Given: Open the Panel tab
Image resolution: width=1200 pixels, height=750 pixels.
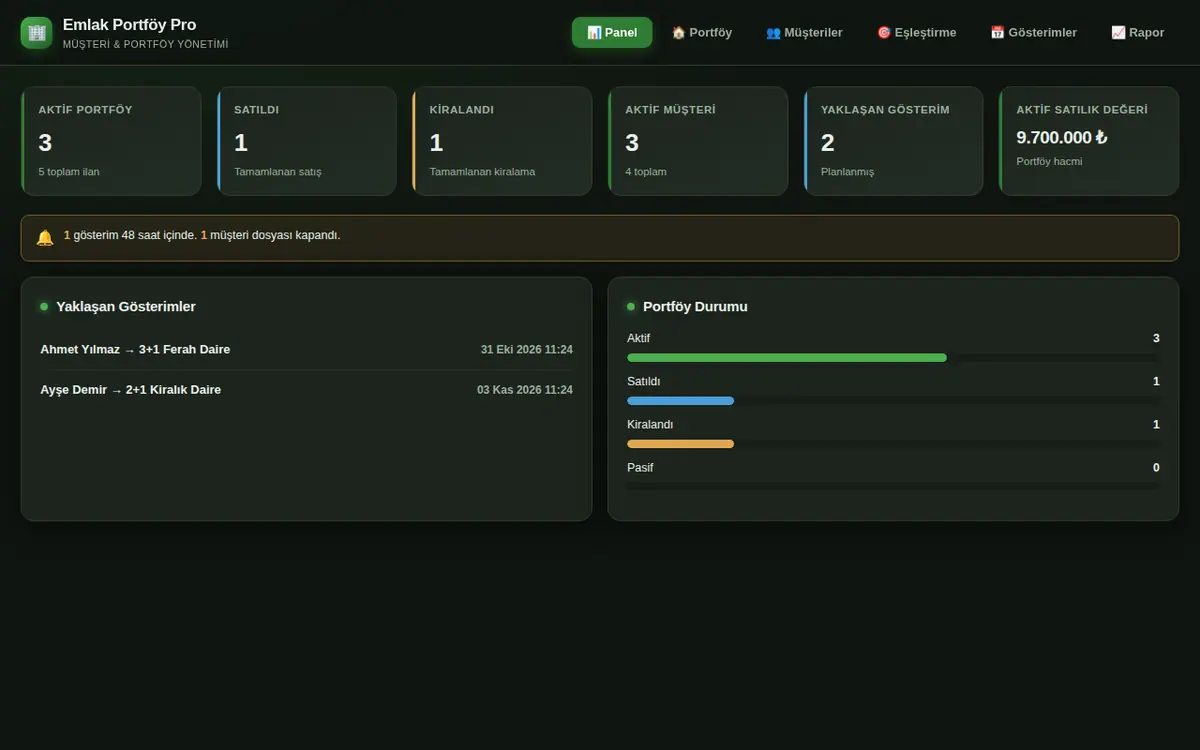Looking at the screenshot, I should pyautogui.click(x=612, y=33).
